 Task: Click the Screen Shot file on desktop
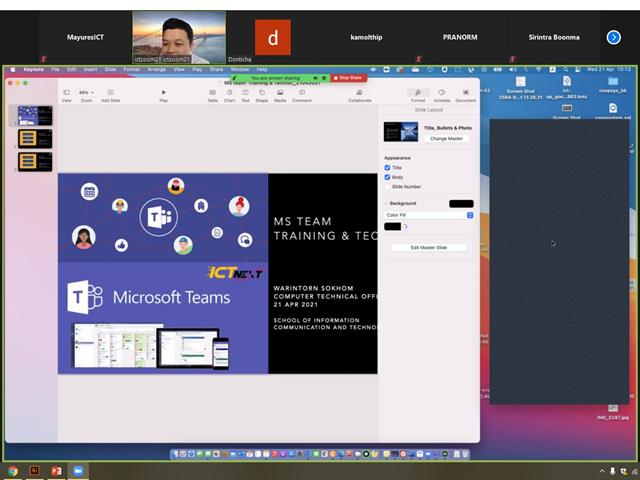pos(520,88)
